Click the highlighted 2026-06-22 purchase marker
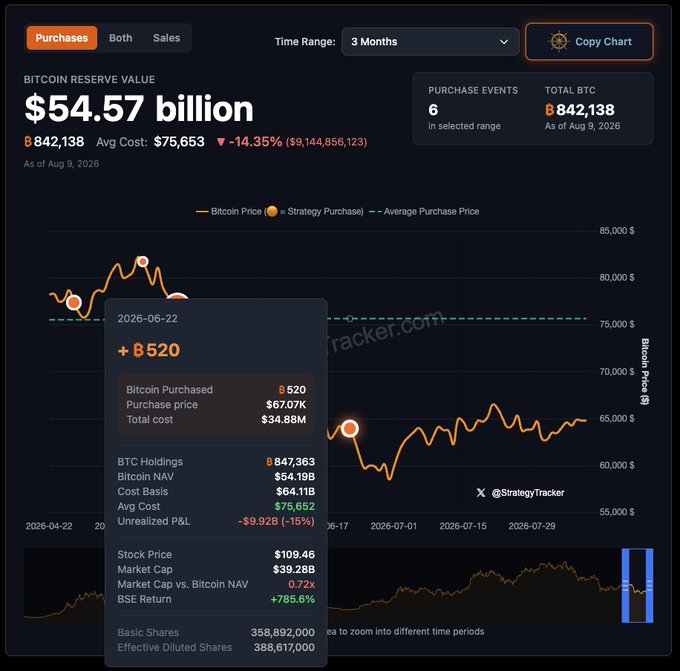 pos(350,429)
